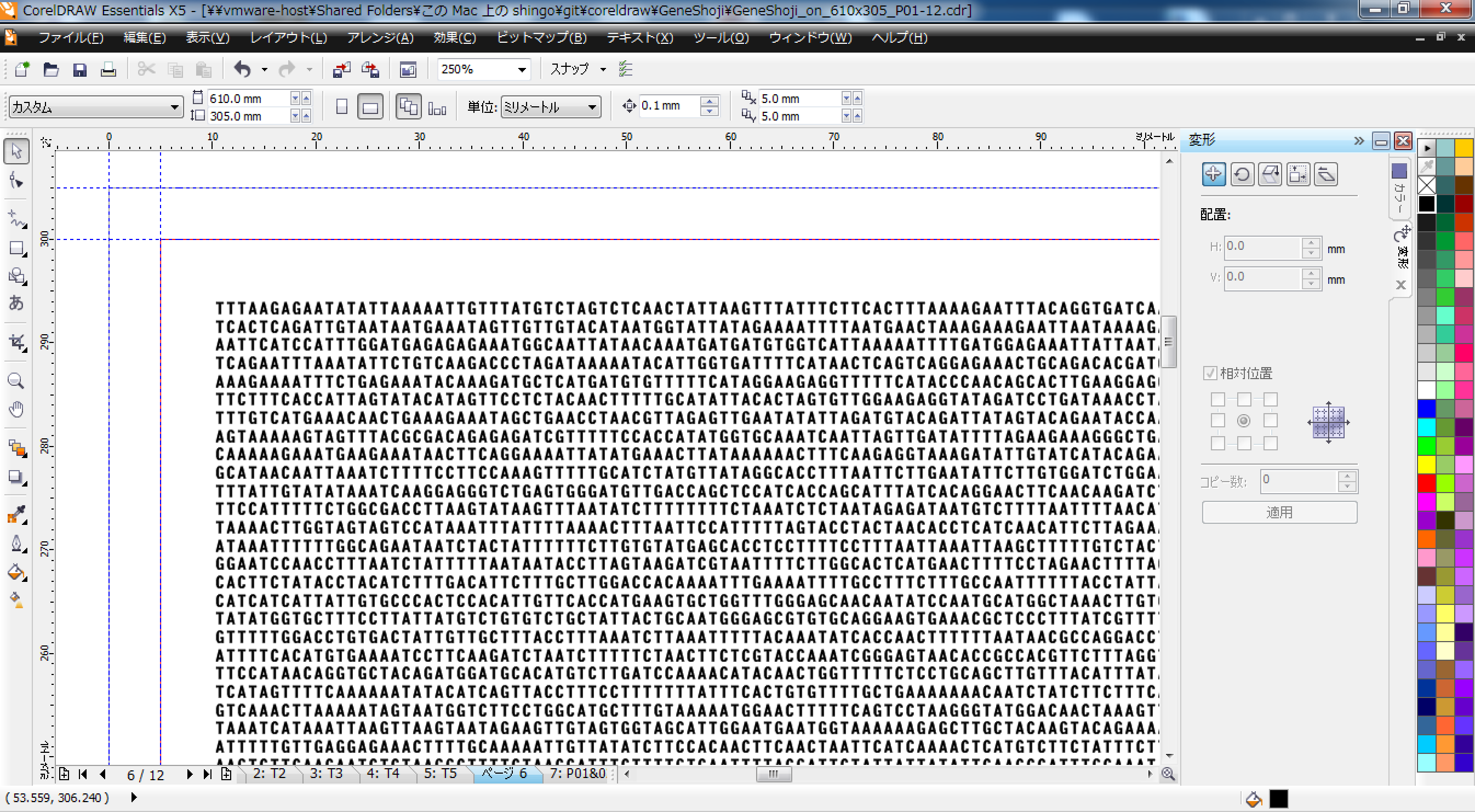Select the Outline pen tool
Viewport: 1475px width, 812px height.
point(16,543)
